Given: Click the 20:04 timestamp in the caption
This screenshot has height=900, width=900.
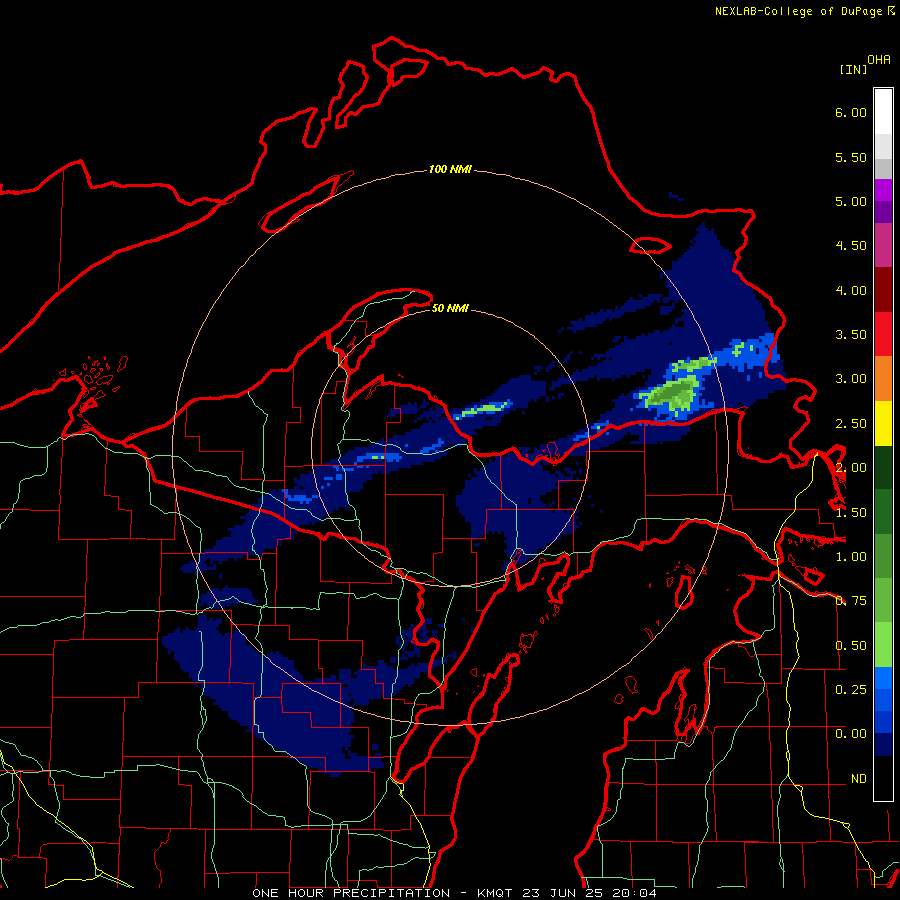Looking at the screenshot, I should [x=634, y=893].
